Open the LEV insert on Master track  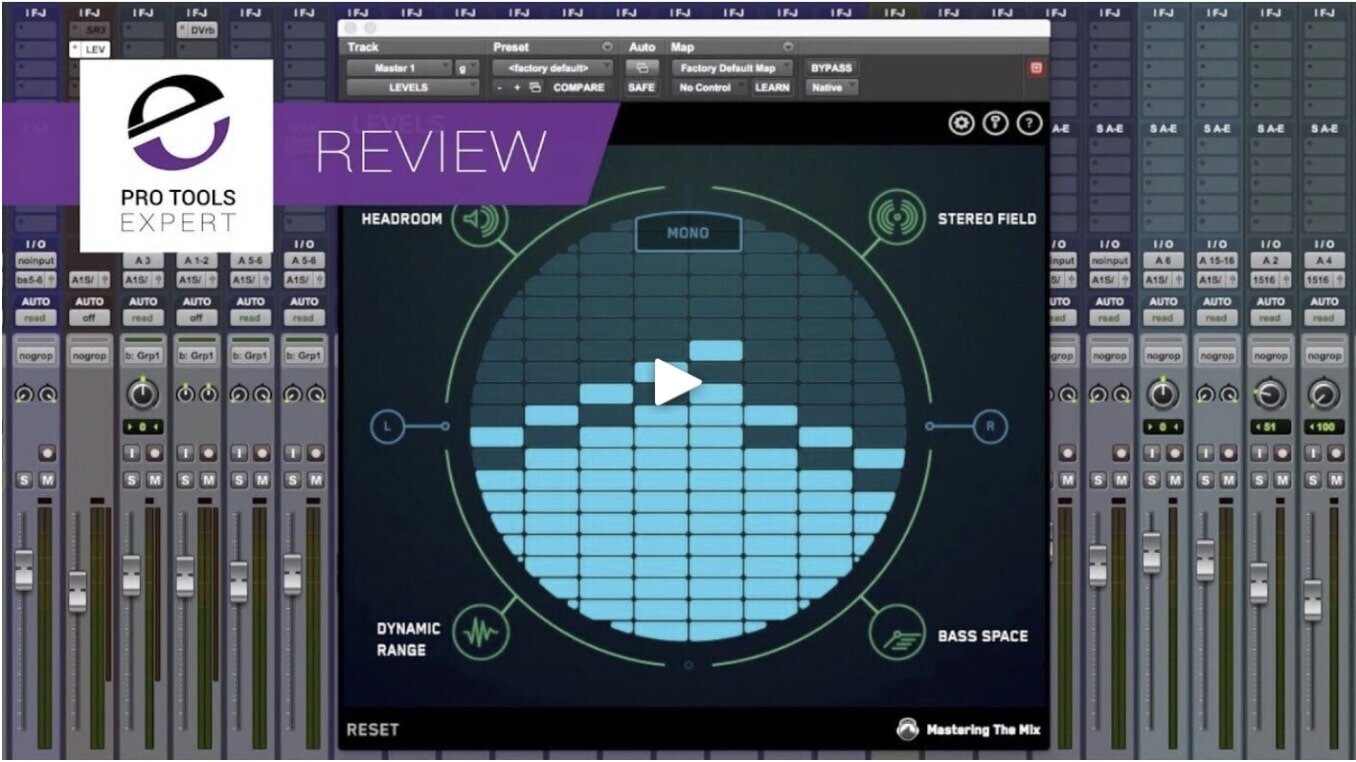coord(90,49)
